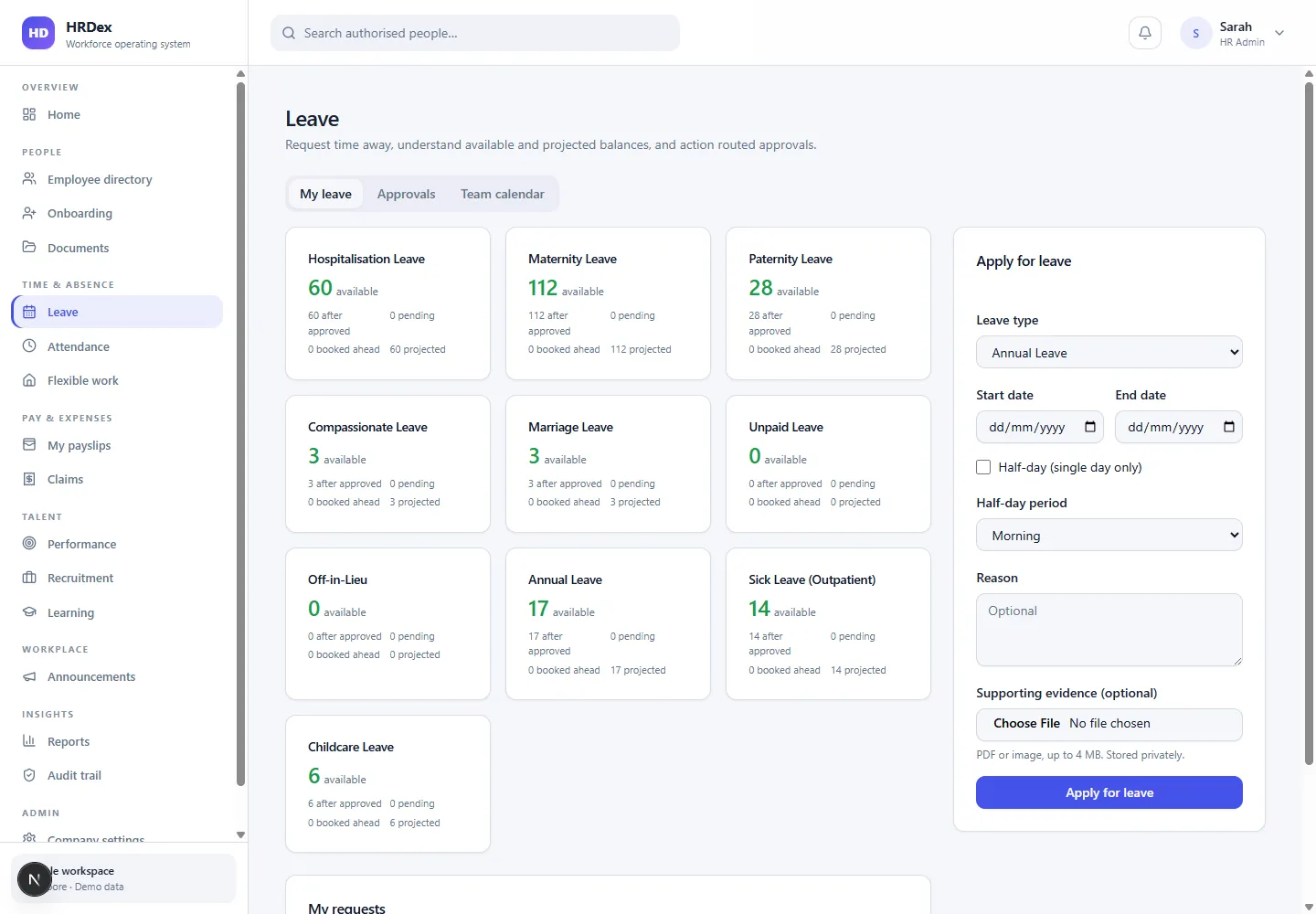This screenshot has width=1316, height=914.
Task: Click the Performance target icon
Action: (29, 544)
